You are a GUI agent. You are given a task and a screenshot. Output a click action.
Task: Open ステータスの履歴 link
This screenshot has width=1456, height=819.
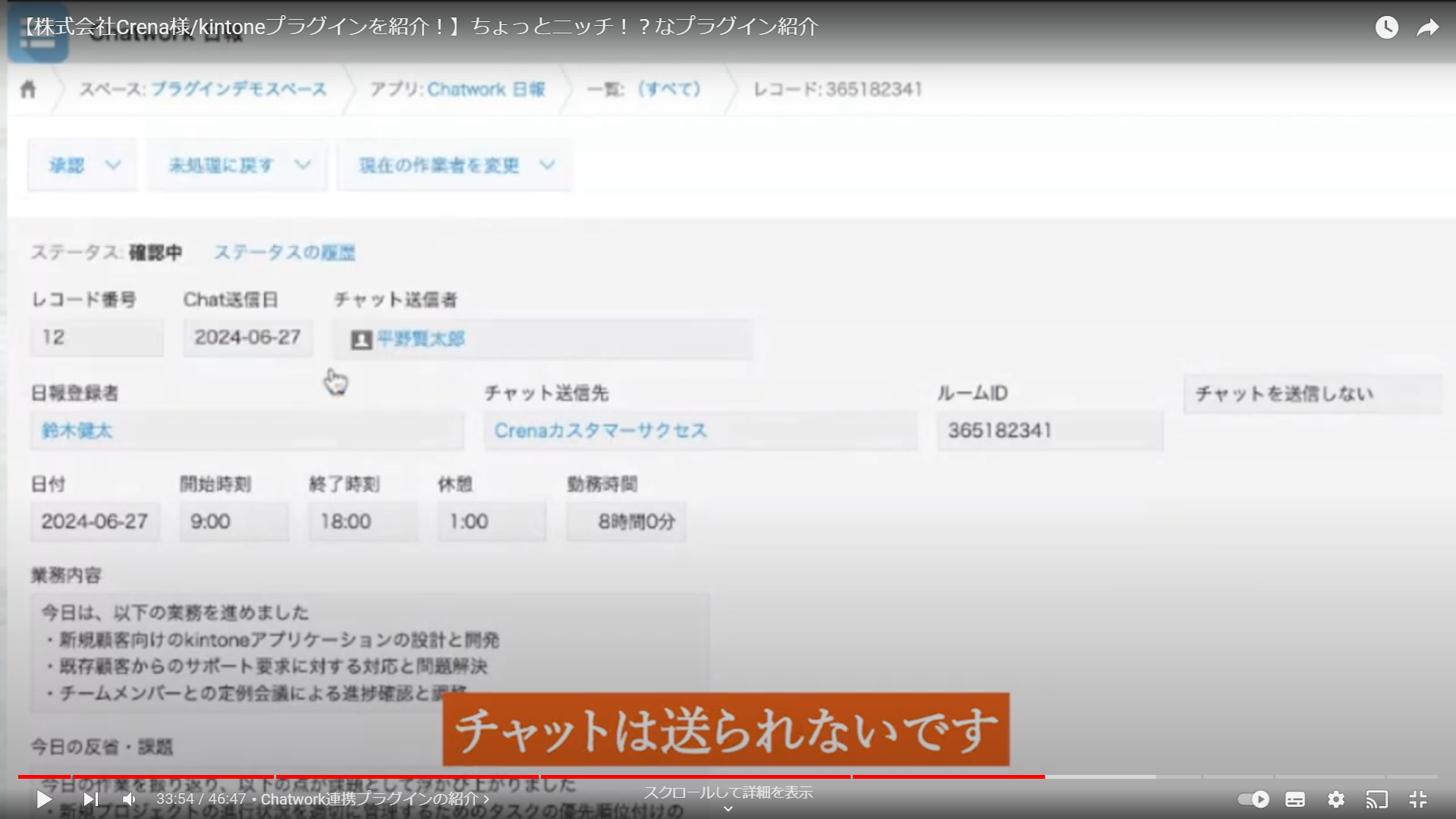pos(285,252)
